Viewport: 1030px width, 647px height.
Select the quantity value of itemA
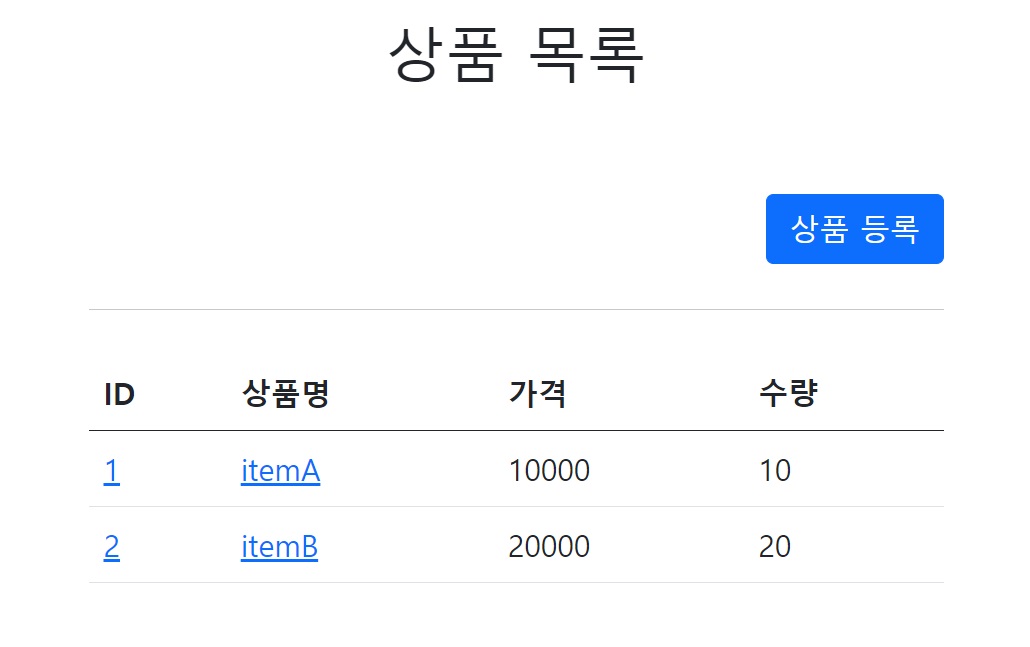[x=775, y=470]
